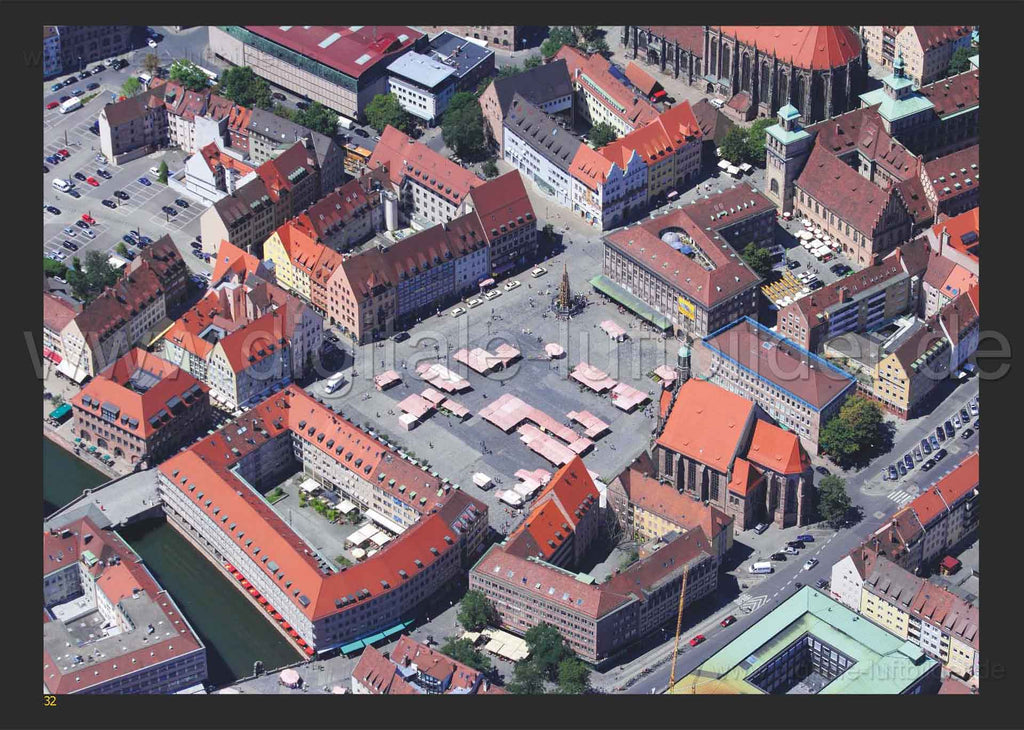The width and height of the screenshot is (1024, 730).
Task: Select the yellow construction crane
Action: click(x=678, y=628)
